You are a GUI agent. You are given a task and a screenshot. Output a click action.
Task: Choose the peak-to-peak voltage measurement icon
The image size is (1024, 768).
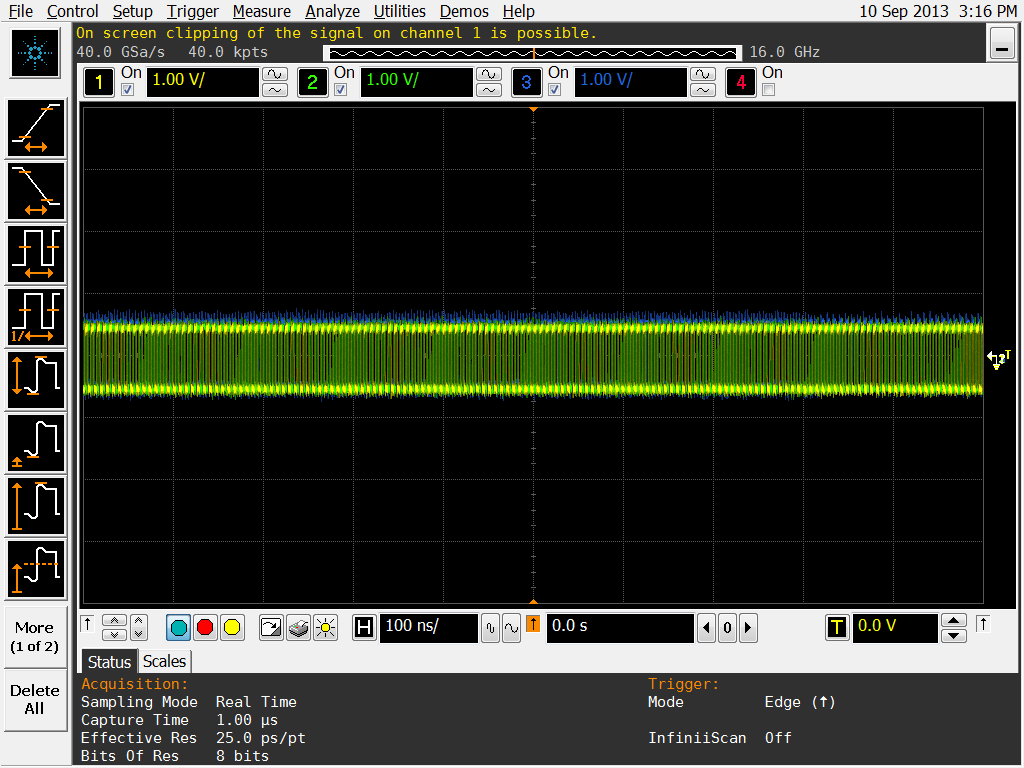tap(37, 379)
